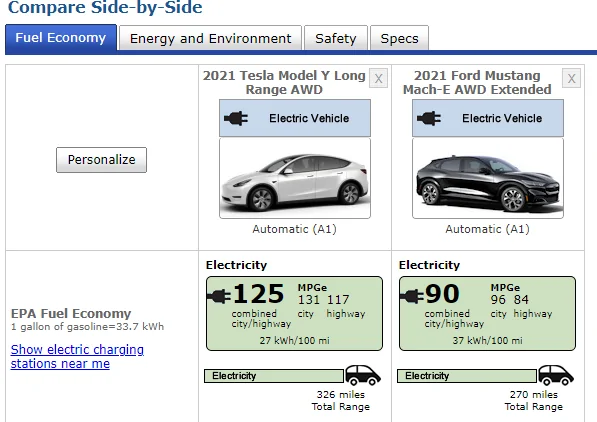Viewport: 597px width, 422px height.
Task: Switch to Energy and Environment tab
Action: 210,38
